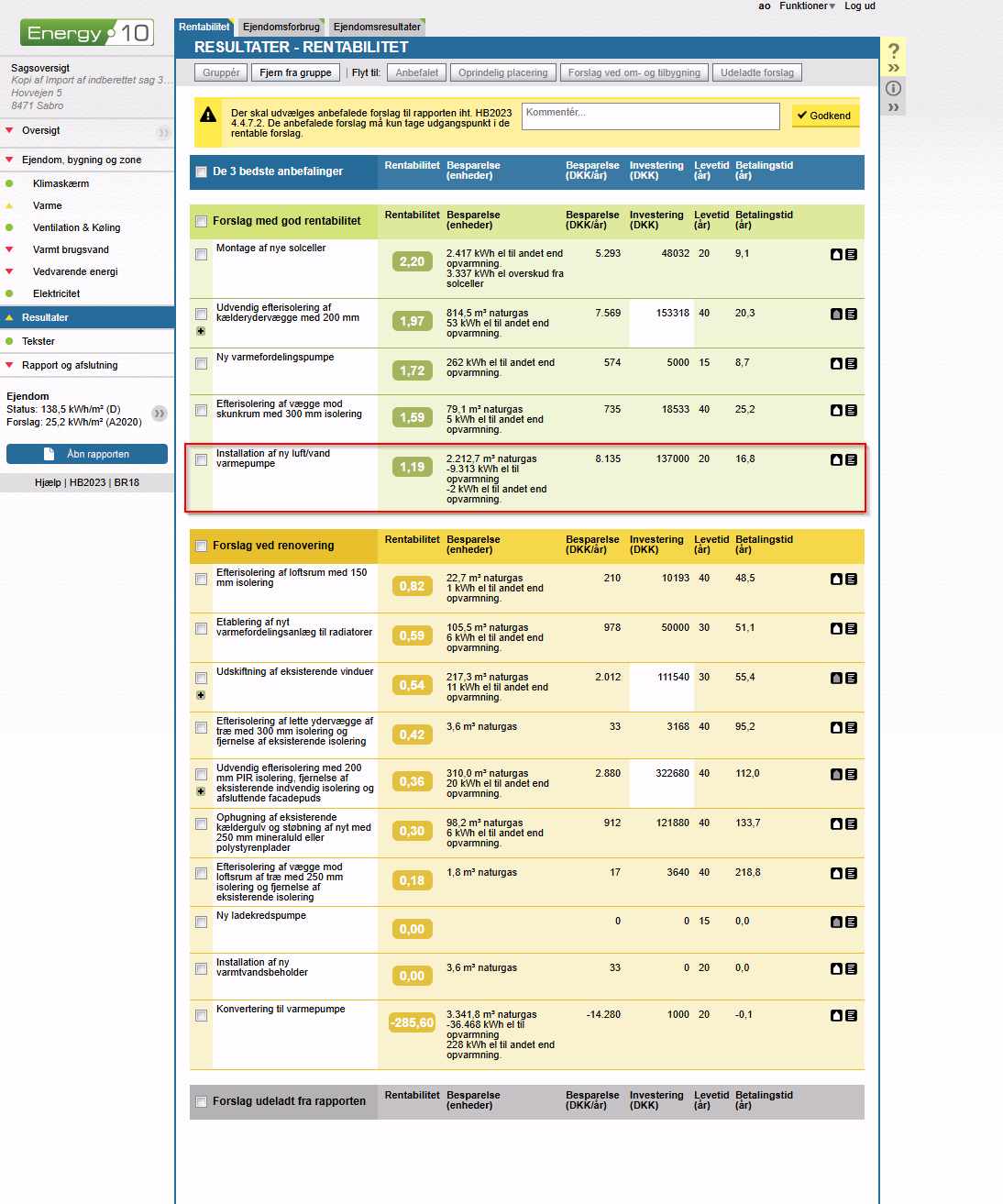This screenshot has width=1003, height=1204.
Task: Check the Installation af ny luft/vand varmepumpe box
Action: 201,459
